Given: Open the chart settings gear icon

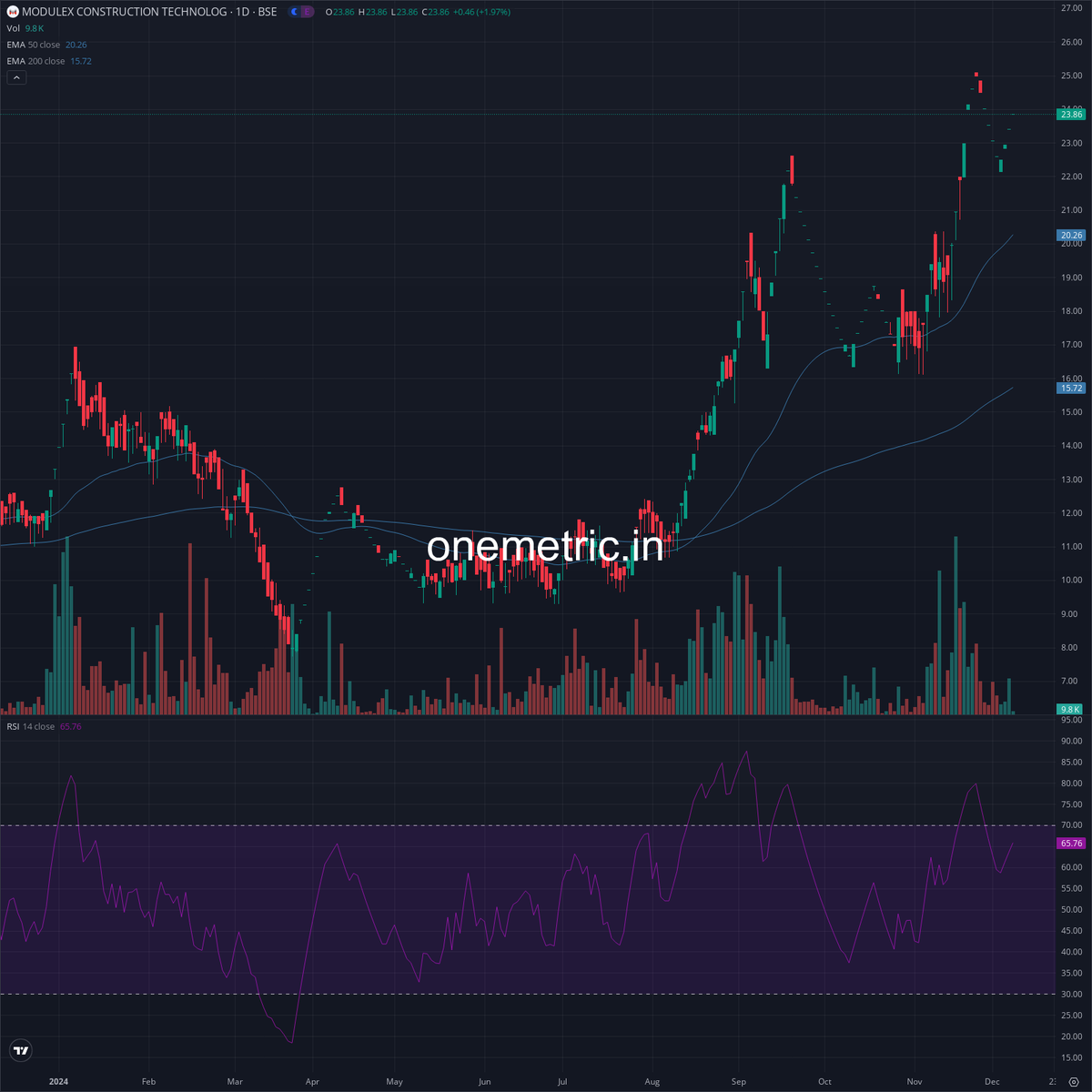Looking at the screenshot, I should click(1073, 1082).
